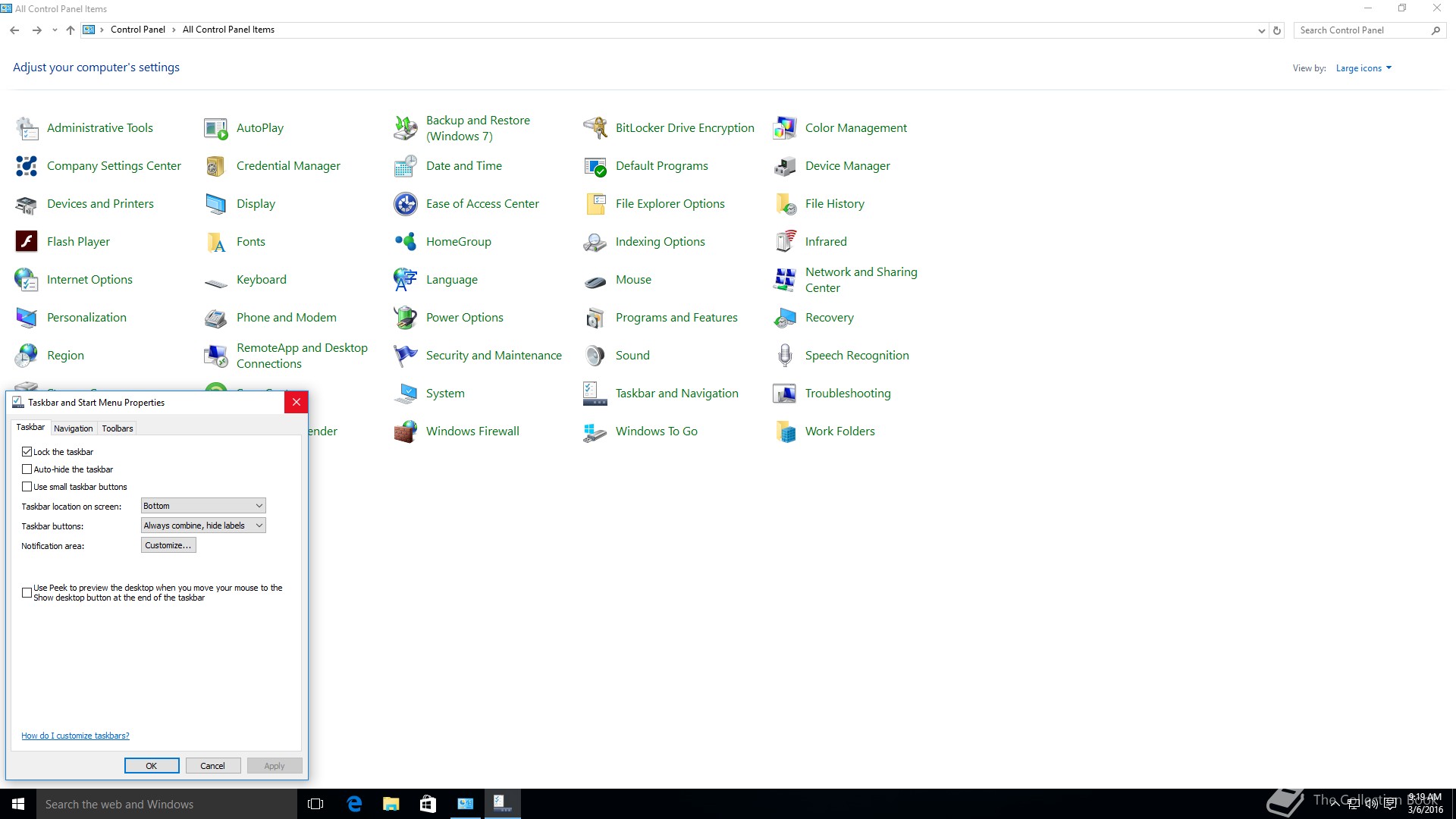Open View by Large icons dropdown
1456x819 pixels.
(1363, 68)
